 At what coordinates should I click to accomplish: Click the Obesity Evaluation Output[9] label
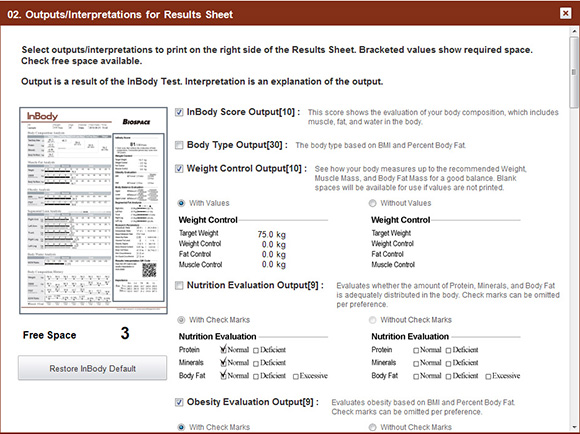point(253,402)
